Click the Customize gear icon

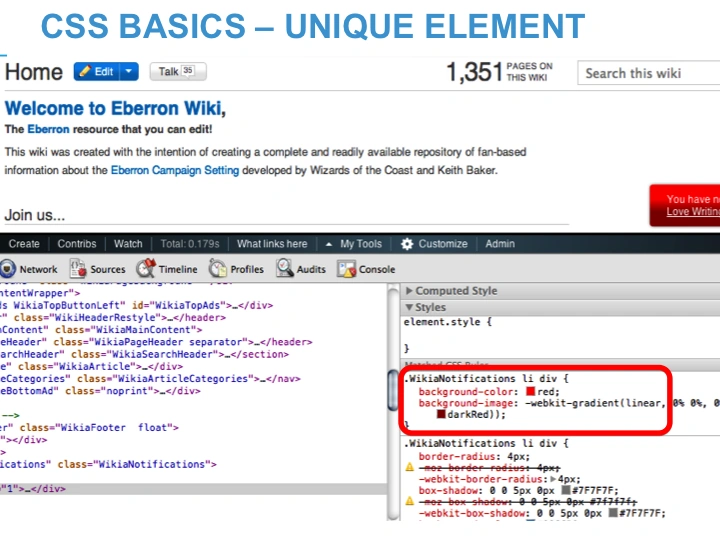[407, 244]
